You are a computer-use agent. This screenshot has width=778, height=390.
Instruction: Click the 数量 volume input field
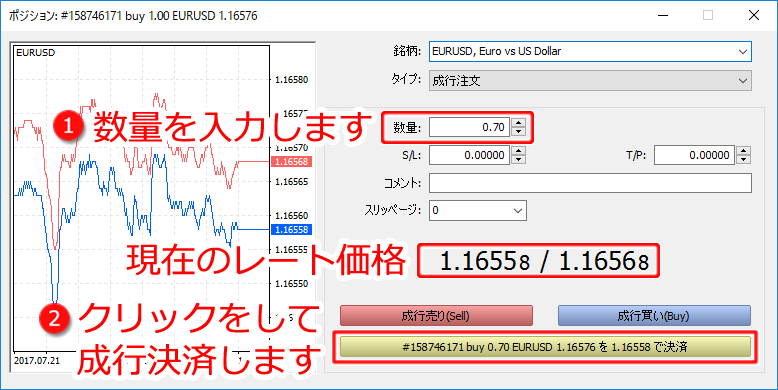coord(469,128)
